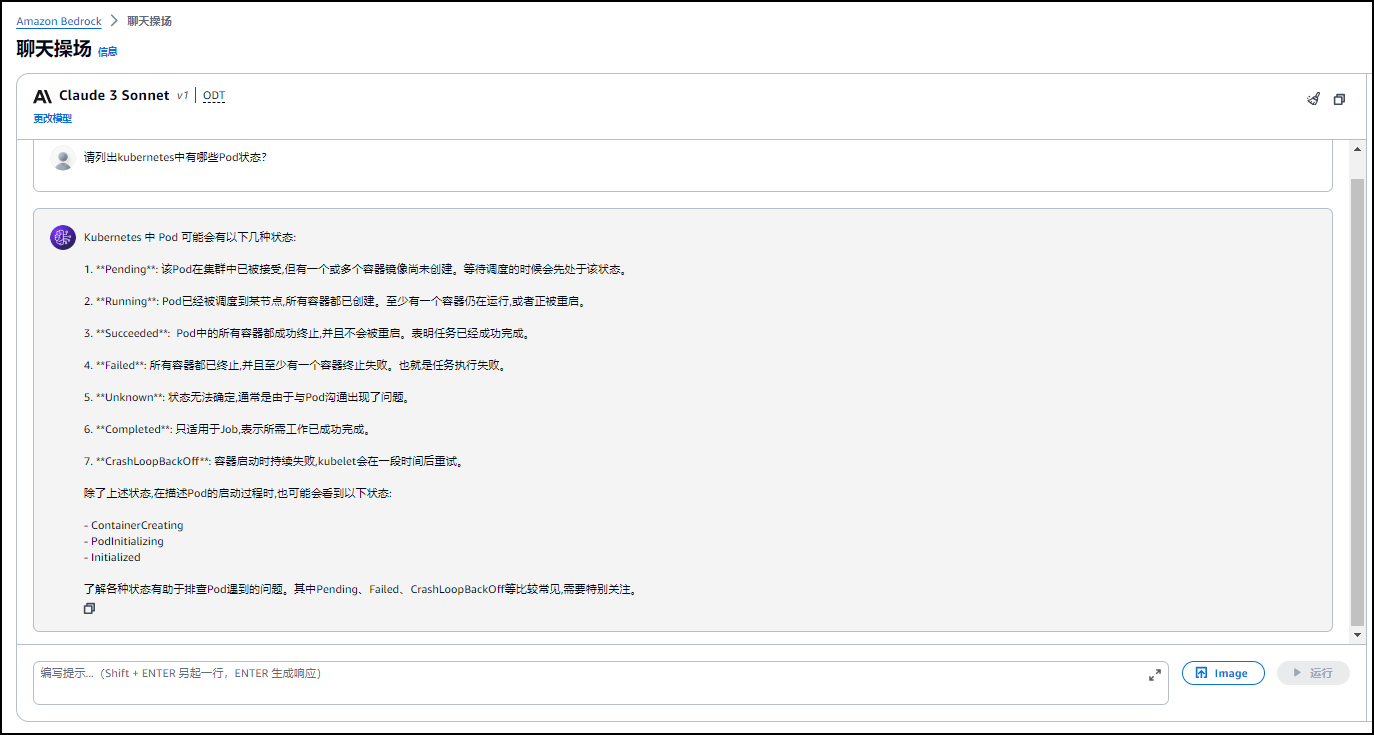Open the model selector via 更改模型
1374x735 pixels.
pos(51,118)
